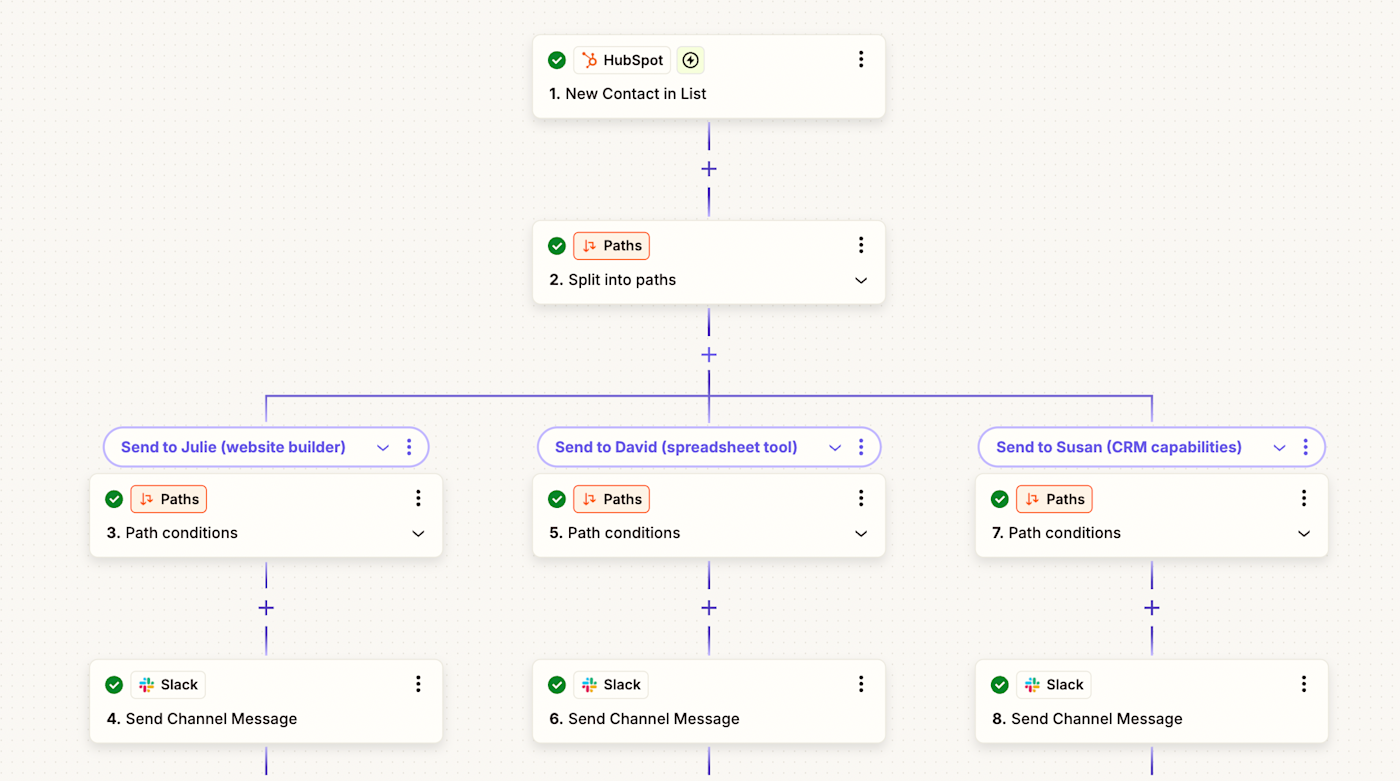Click the Paths badge on step 7
1400x781 pixels.
[x=1054, y=499]
